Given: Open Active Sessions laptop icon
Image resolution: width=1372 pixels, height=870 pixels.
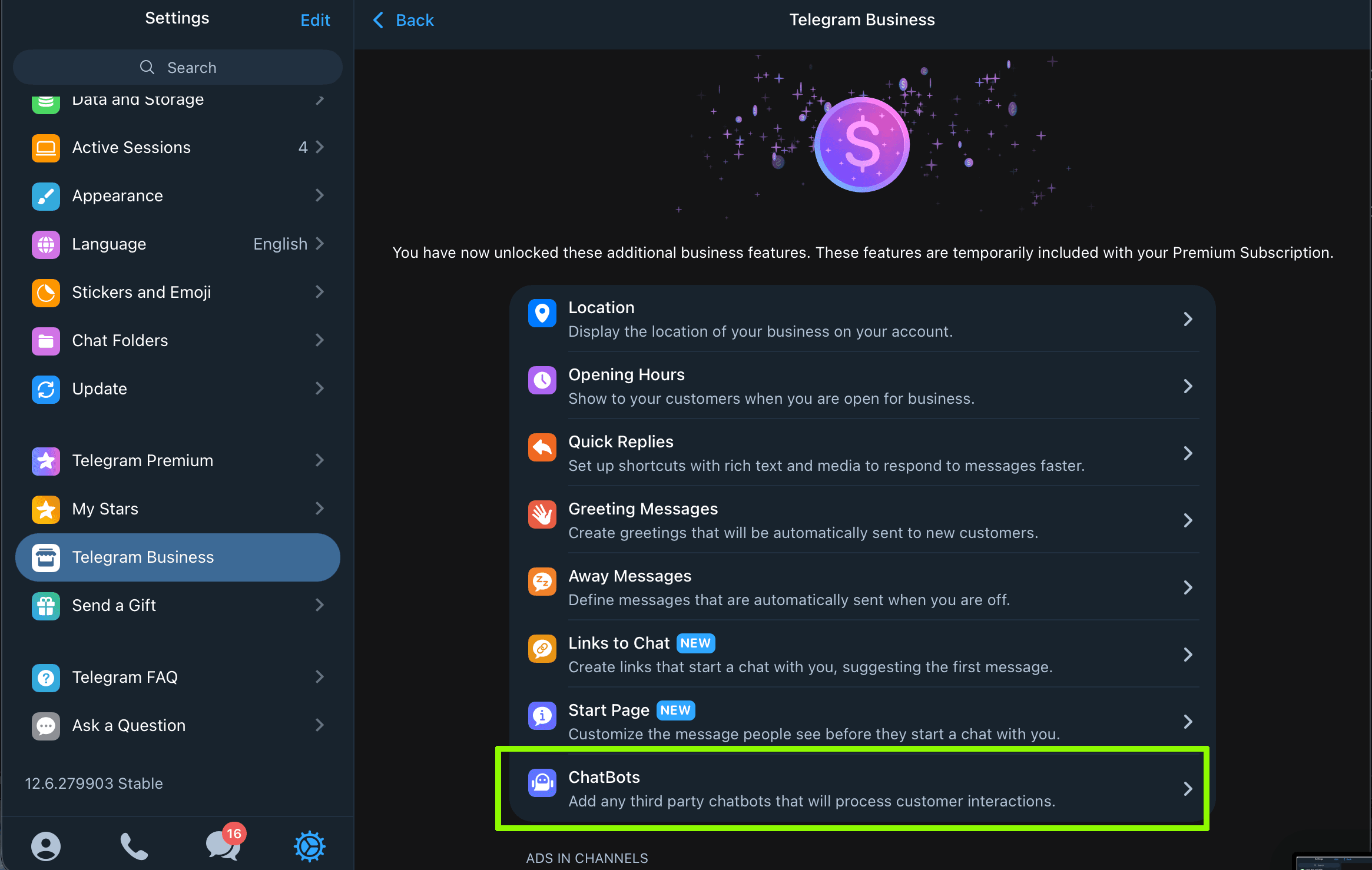Looking at the screenshot, I should (46, 148).
